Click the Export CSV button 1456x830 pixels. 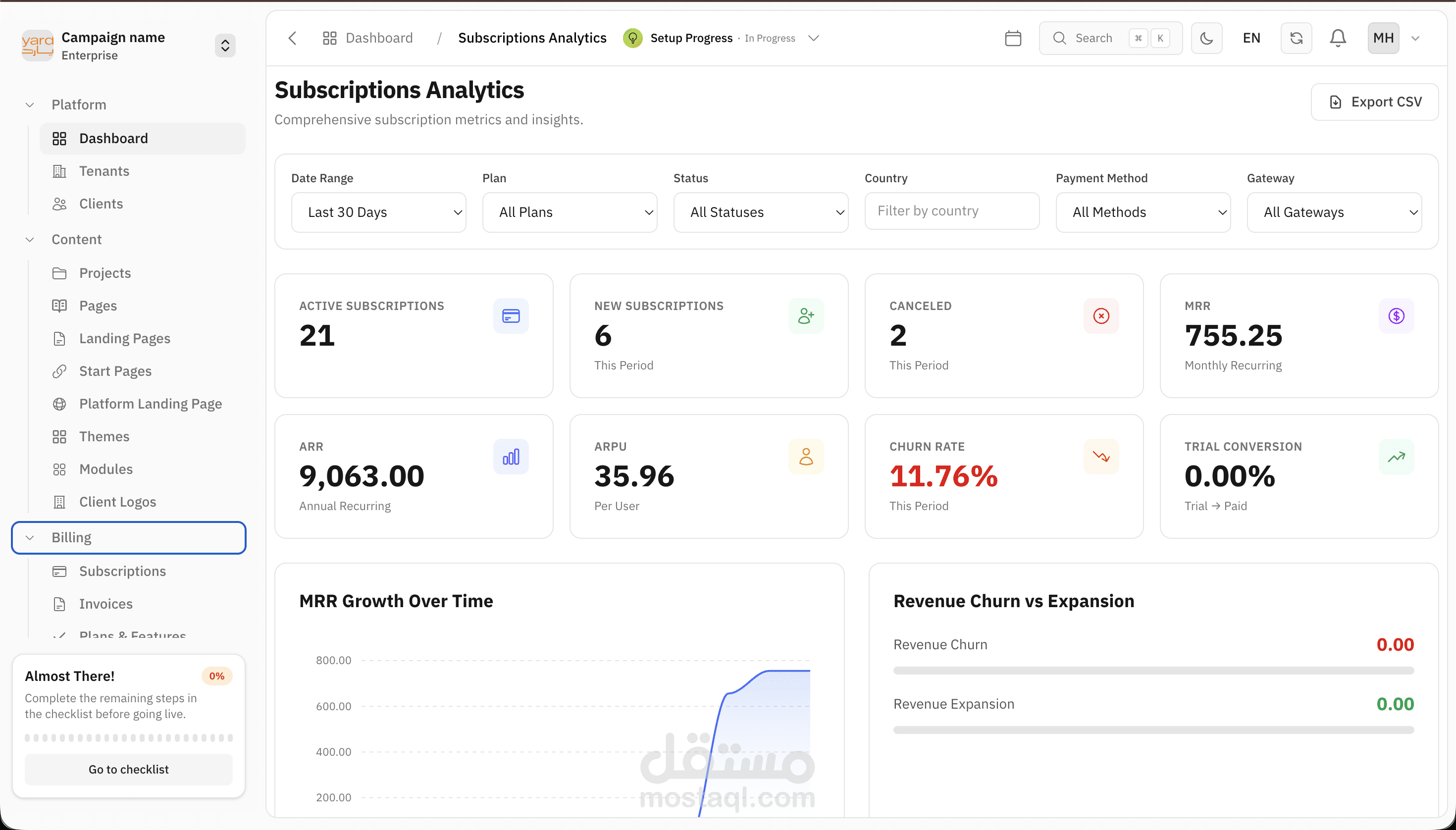pos(1374,102)
